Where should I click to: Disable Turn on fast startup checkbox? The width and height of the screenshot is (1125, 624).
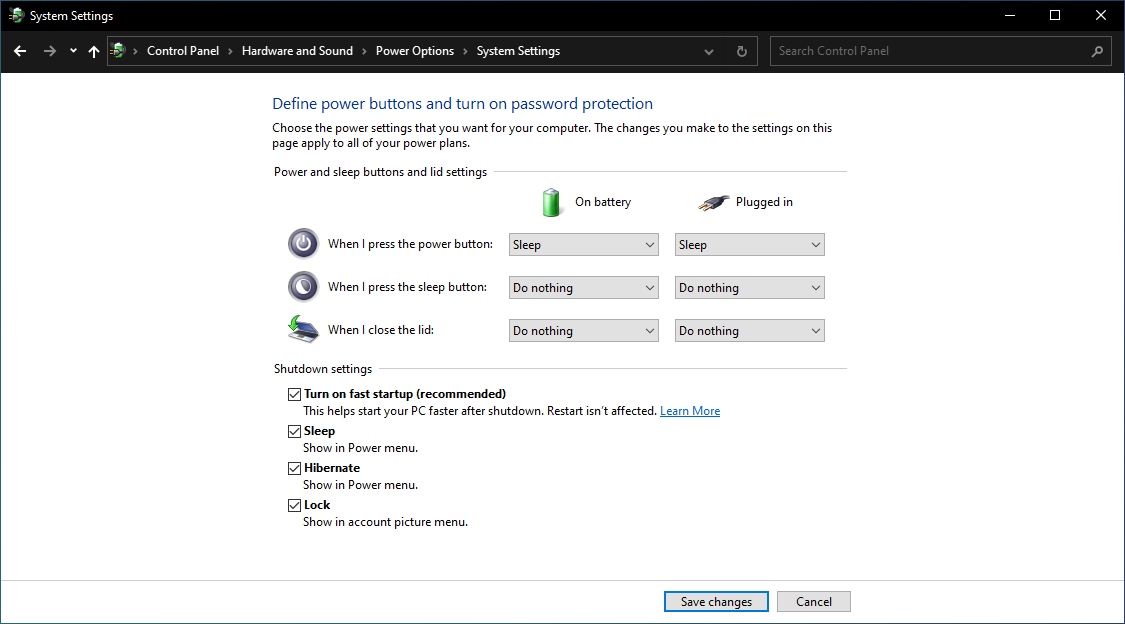294,394
